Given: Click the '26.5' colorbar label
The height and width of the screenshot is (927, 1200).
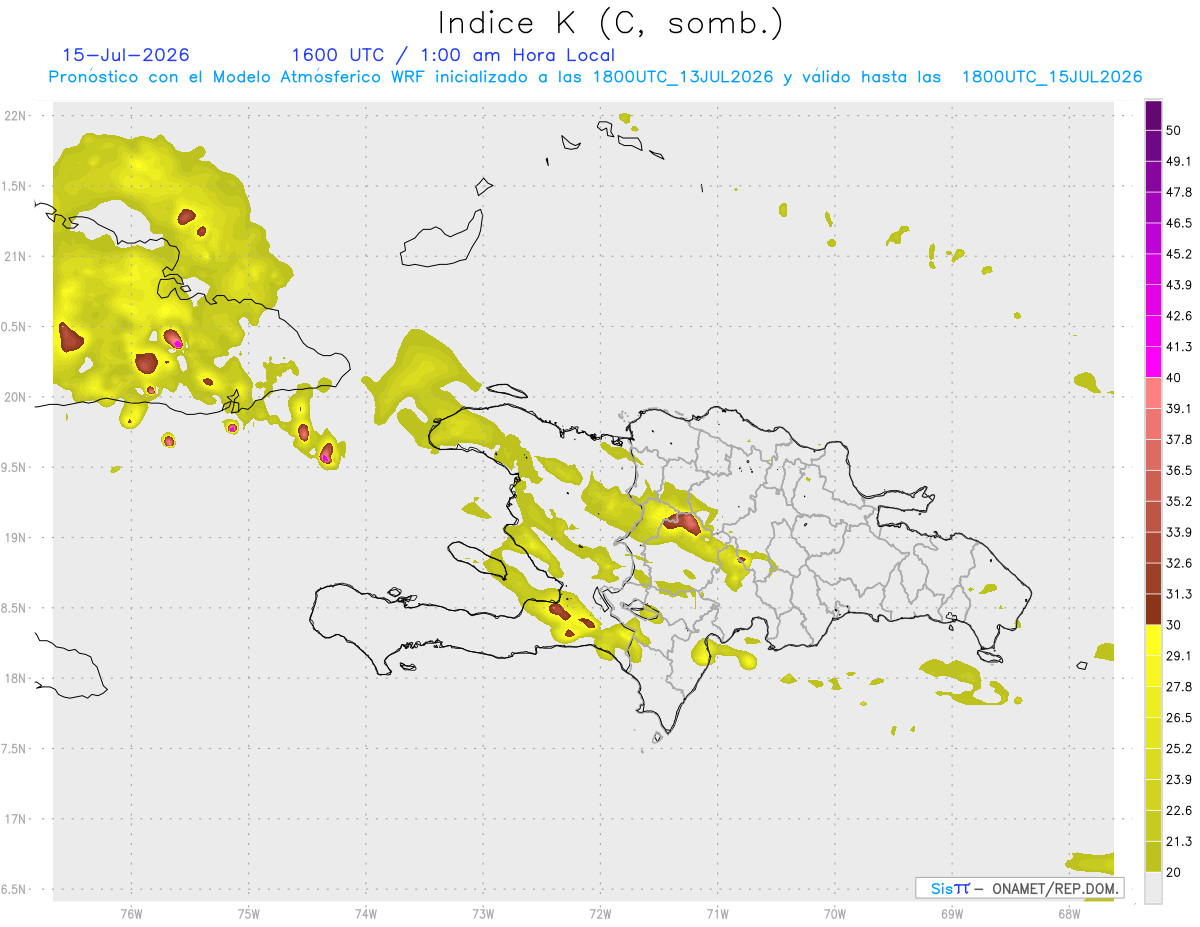Looking at the screenshot, I should [x=1179, y=718].
